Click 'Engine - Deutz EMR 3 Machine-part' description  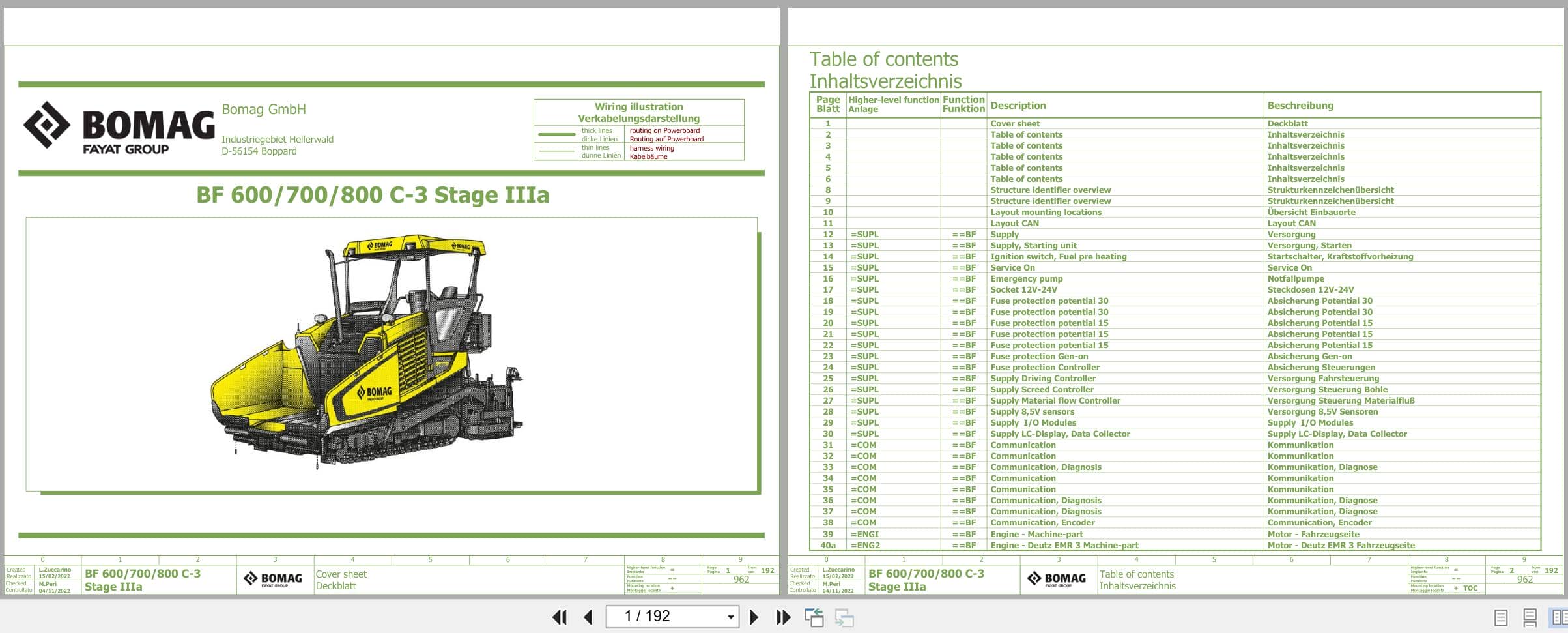pos(1064,545)
